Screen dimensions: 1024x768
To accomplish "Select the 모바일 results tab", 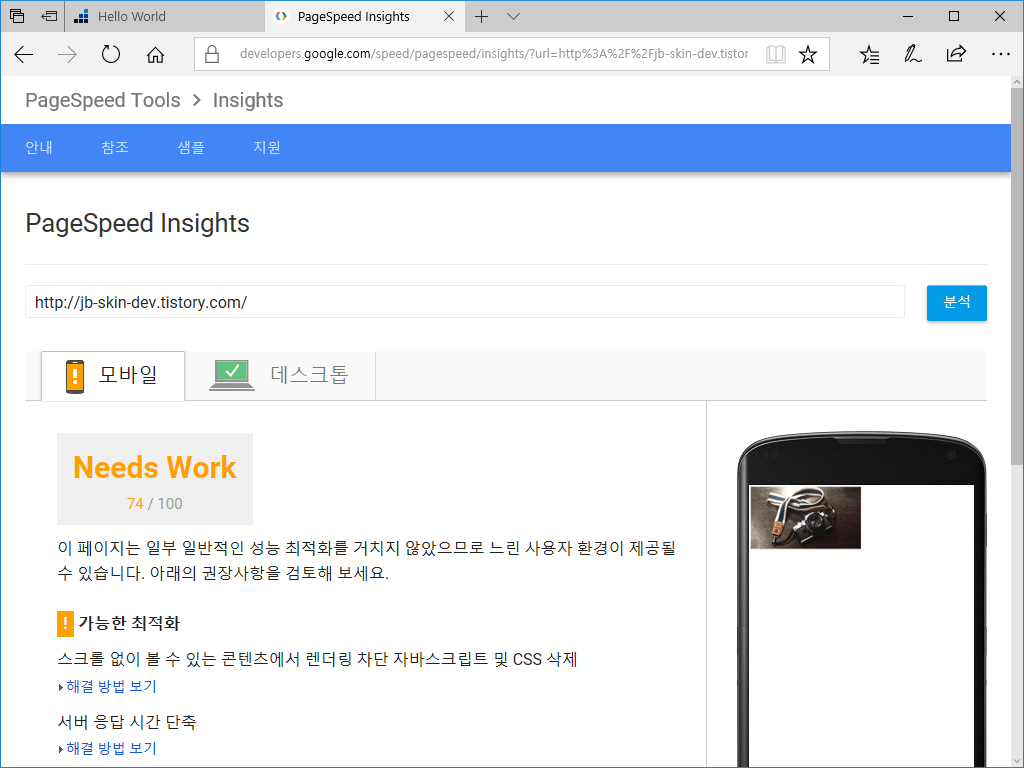I will [113, 376].
